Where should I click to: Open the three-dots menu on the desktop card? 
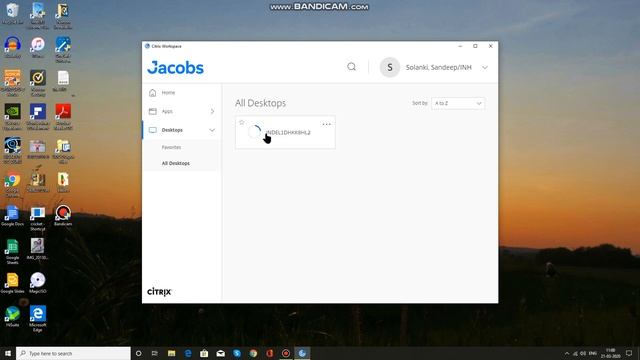click(327, 124)
